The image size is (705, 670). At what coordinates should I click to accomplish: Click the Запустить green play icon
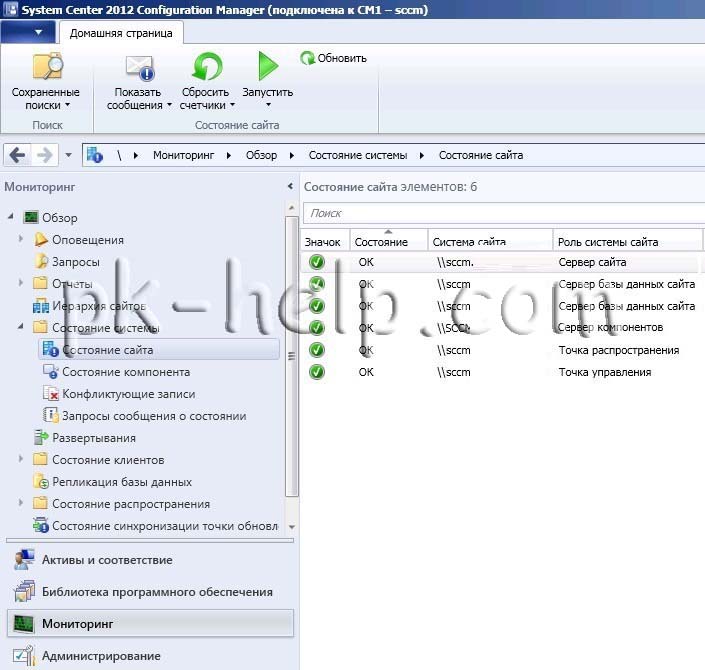pos(268,66)
